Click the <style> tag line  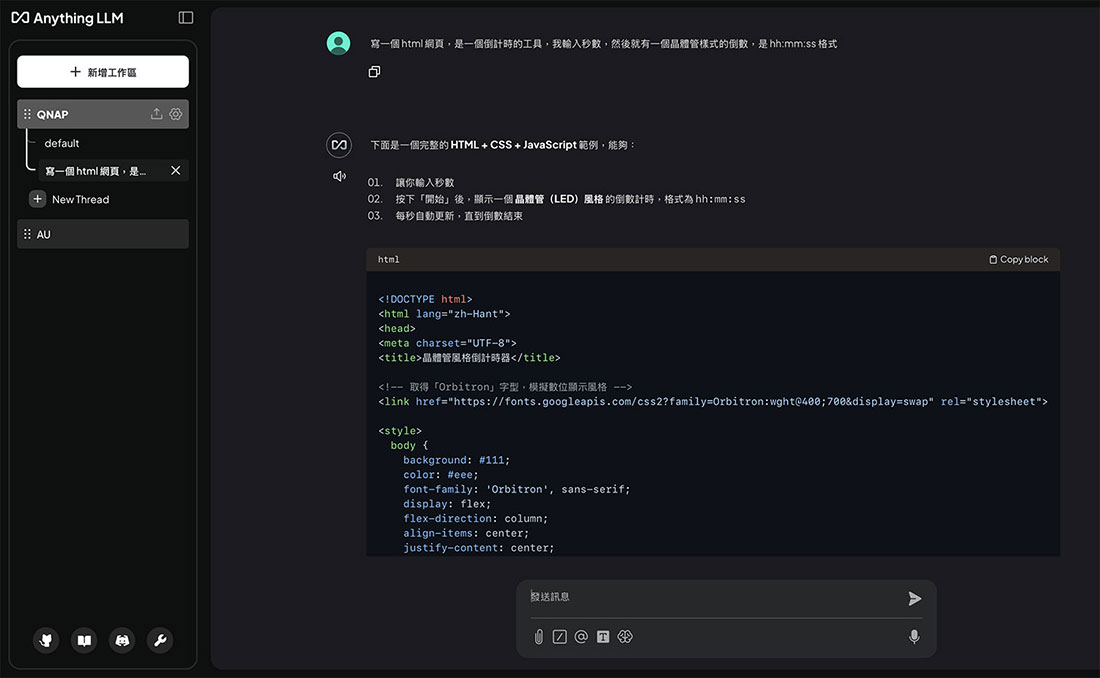[x=400, y=431]
